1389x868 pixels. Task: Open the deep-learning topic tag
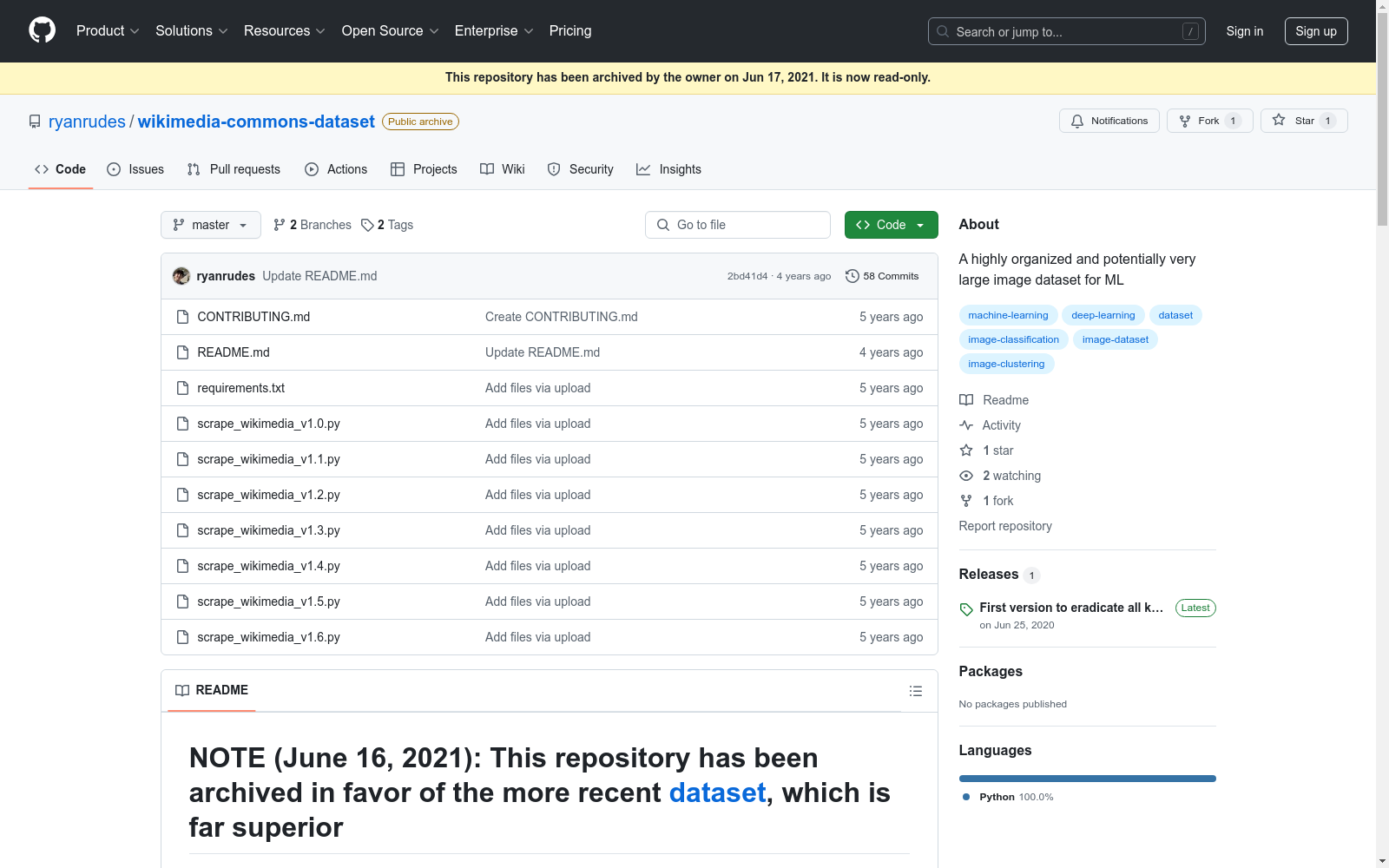tap(1103, 315)
